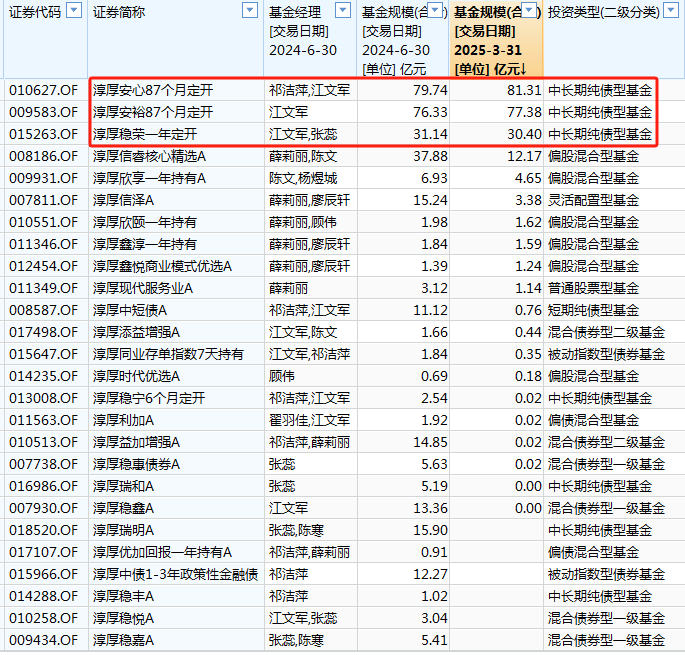
Task: Select the 证券代码 column header
Action: (46, 39)
